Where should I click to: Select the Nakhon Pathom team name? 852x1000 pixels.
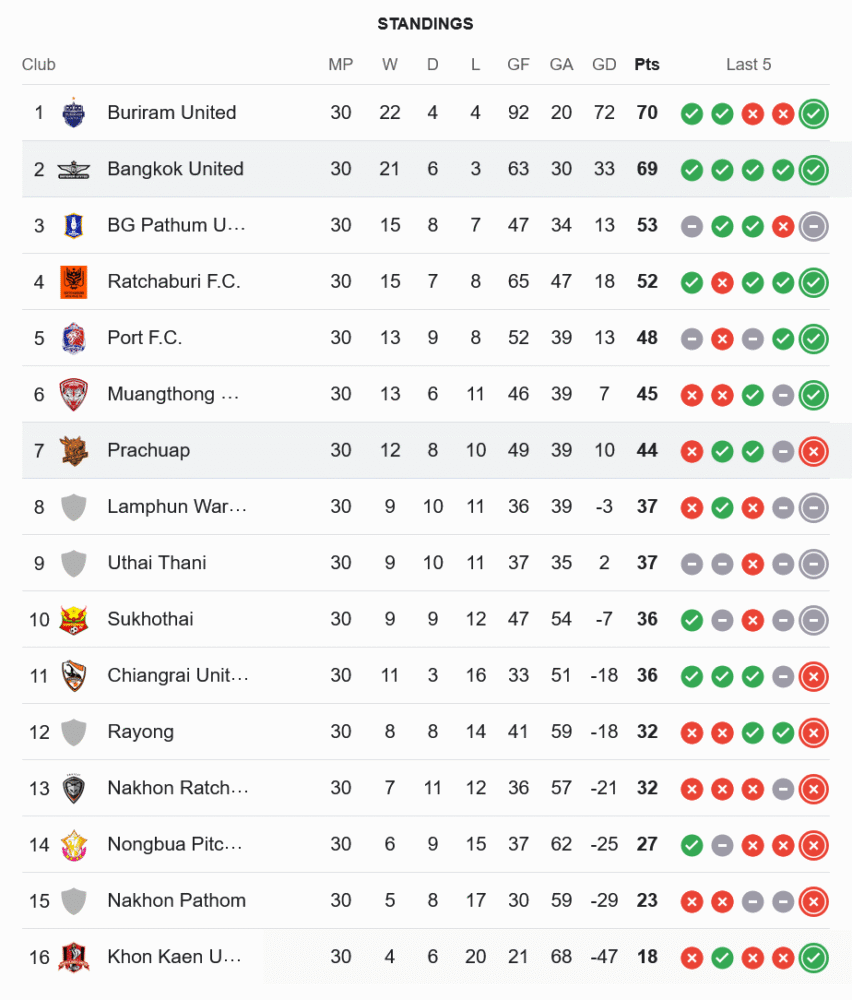coord(176,901)
